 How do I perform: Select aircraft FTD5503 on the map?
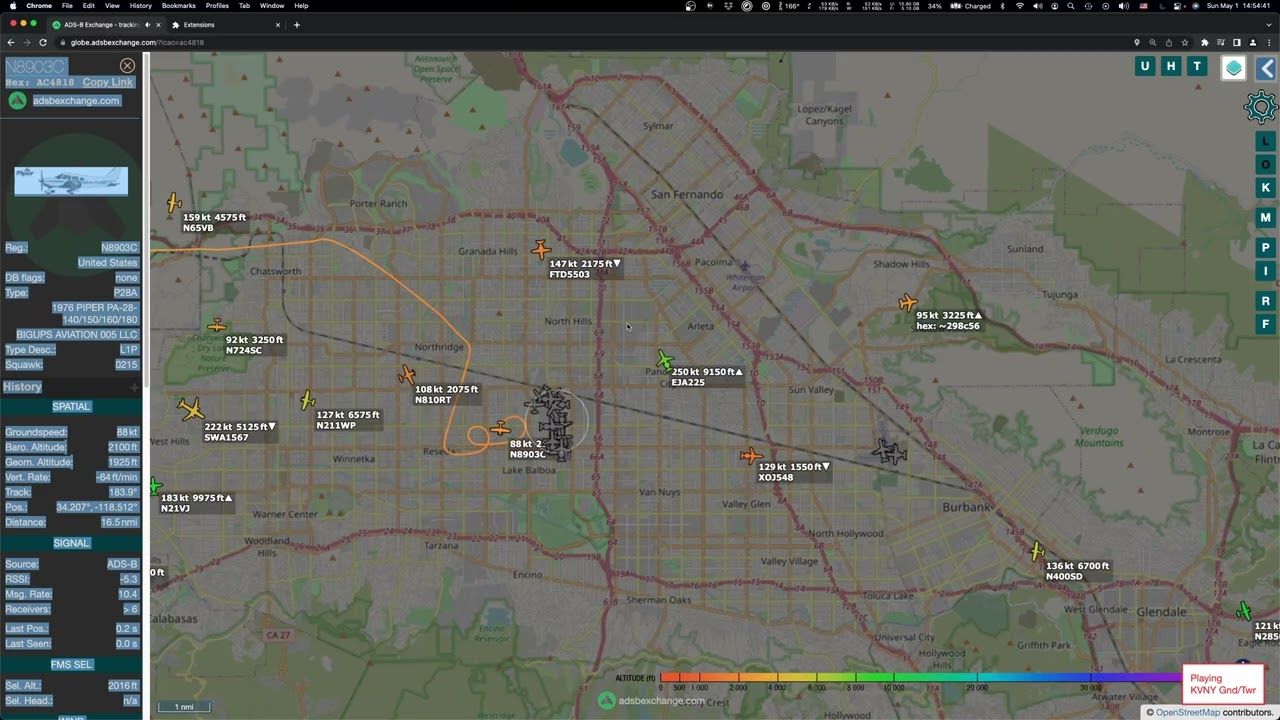pyautogui.click(x=541, y=249)
